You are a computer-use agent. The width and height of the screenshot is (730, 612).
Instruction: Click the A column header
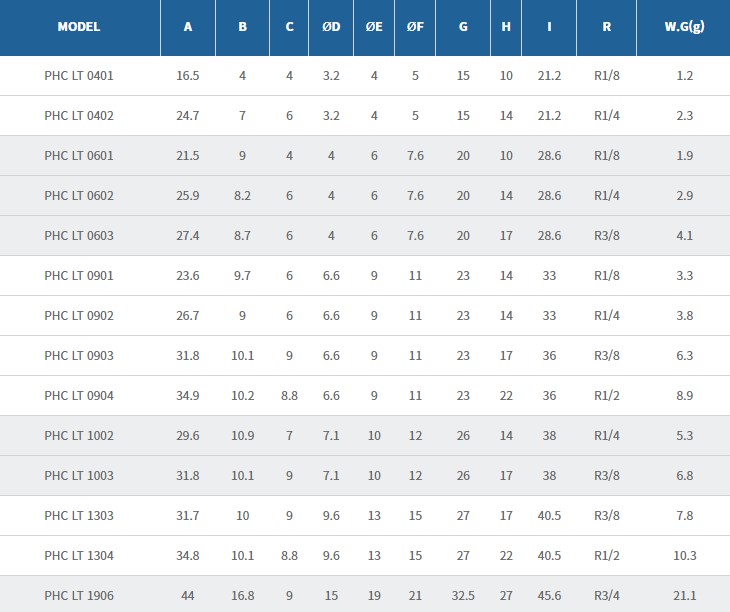(188, 27)
